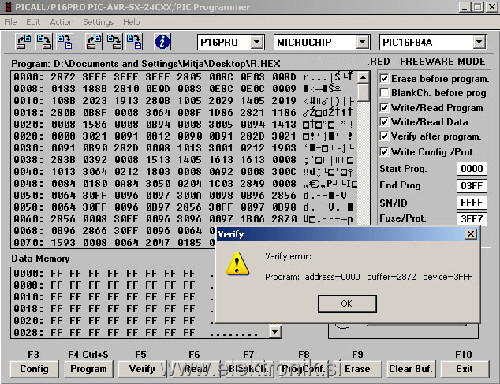Expand the MICROCHIP manufacturer dropdown

362,42
